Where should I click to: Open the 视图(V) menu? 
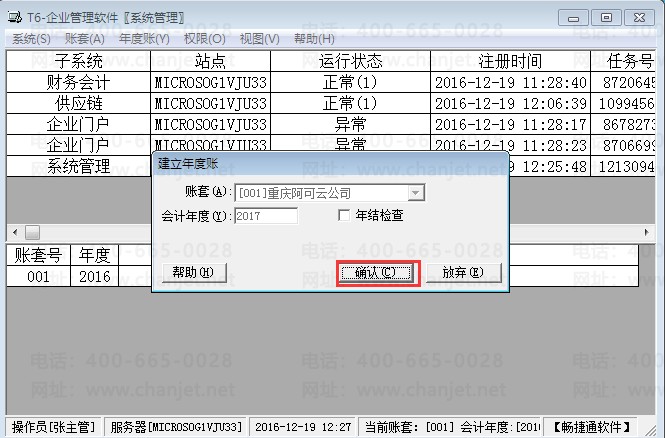[259, 38]
